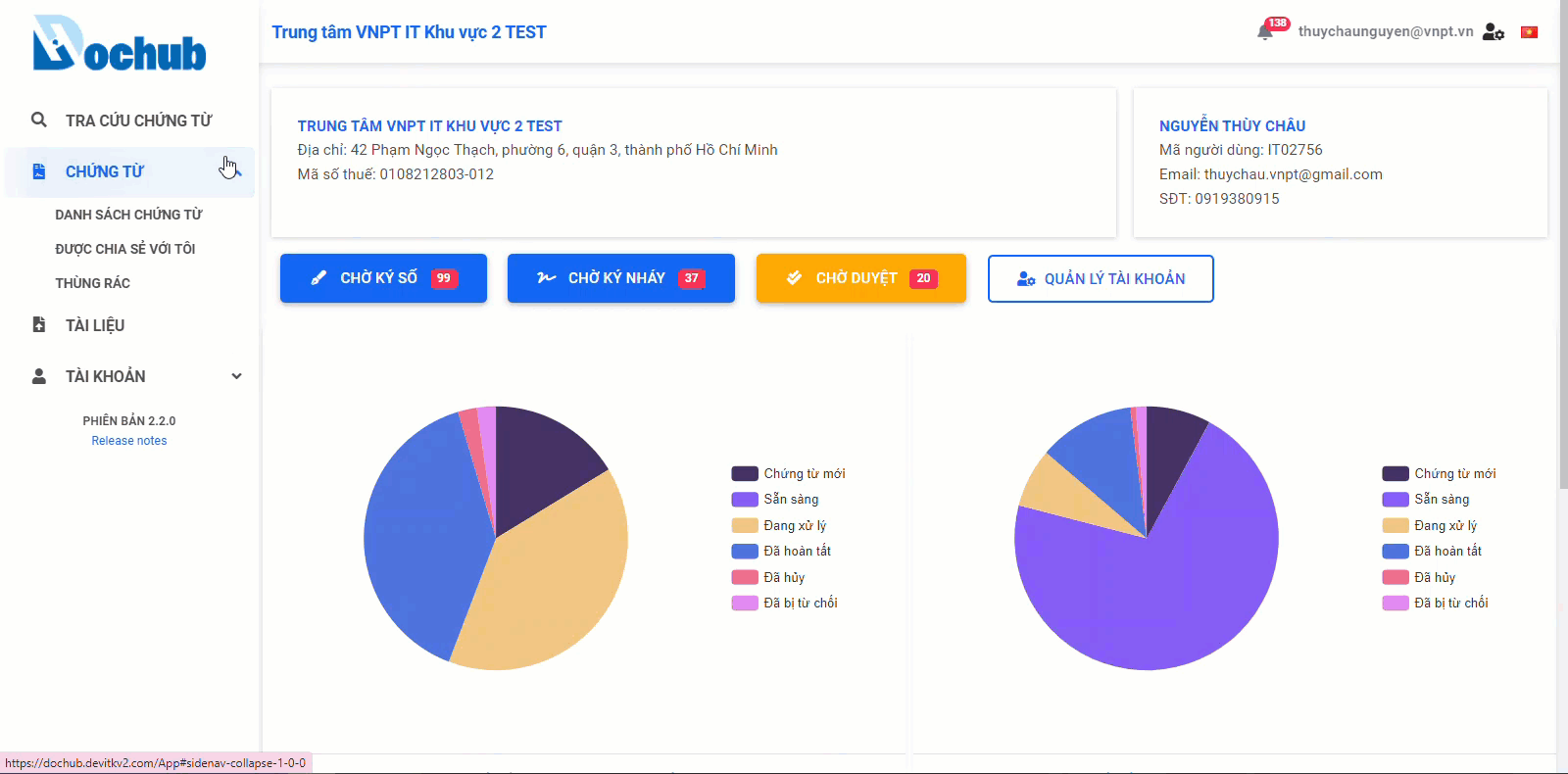Image resolution: width=1568 pixels, height=774 pixels.
Task: Click the Chờ duyệt button
Action: [861, 278]
